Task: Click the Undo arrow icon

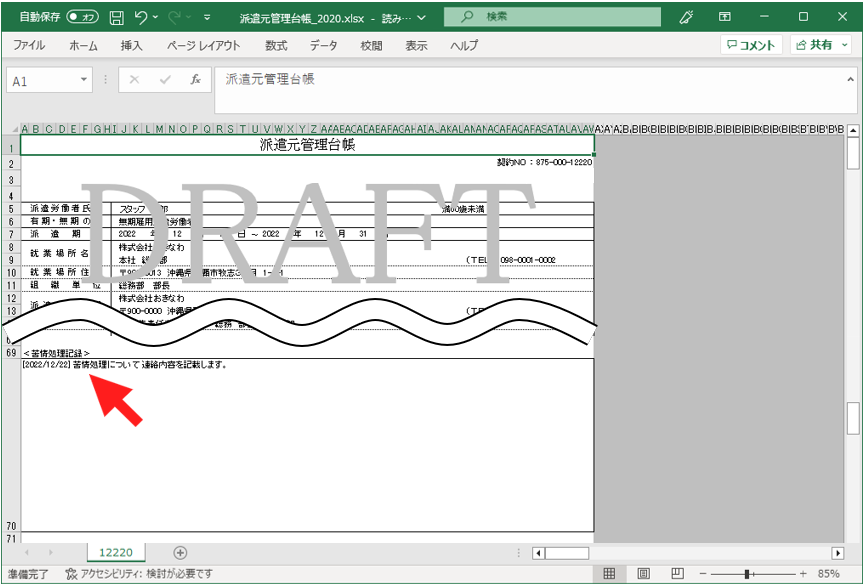Action: point(141,17)
